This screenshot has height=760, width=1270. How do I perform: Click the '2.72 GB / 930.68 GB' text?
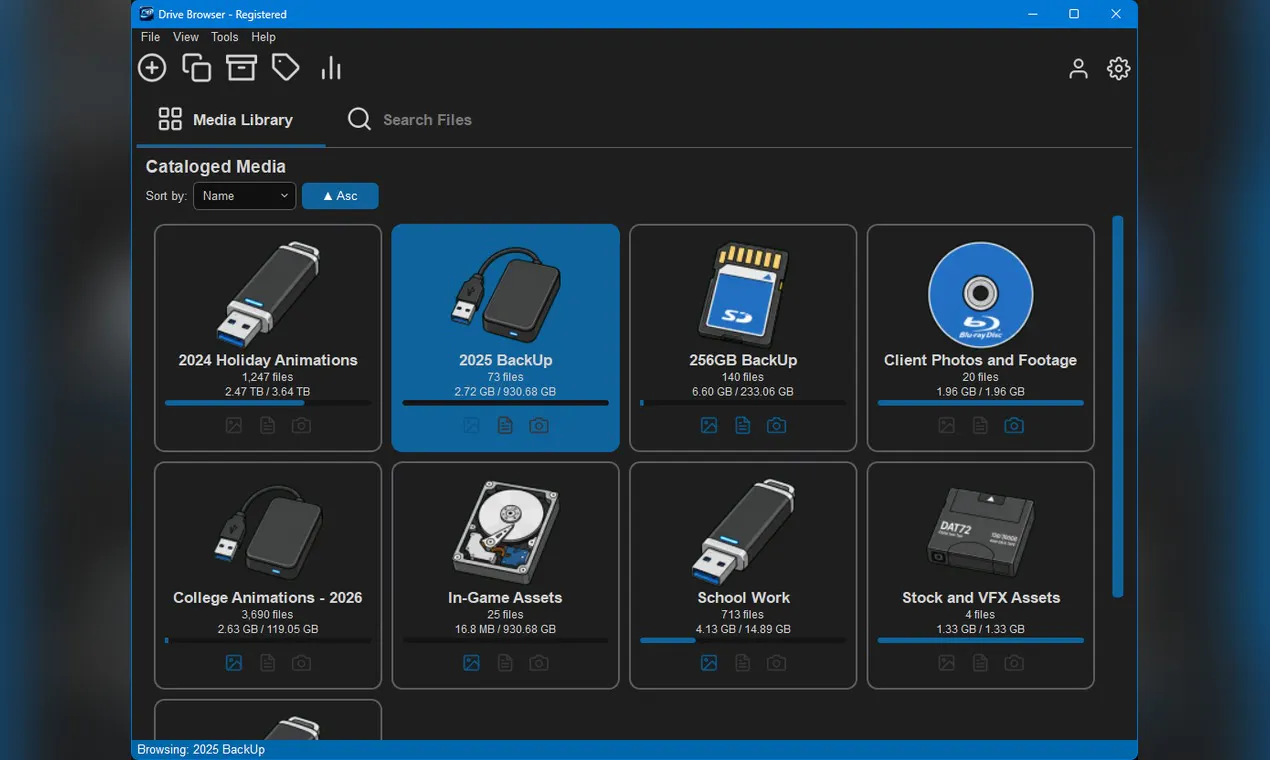point(505,392)
